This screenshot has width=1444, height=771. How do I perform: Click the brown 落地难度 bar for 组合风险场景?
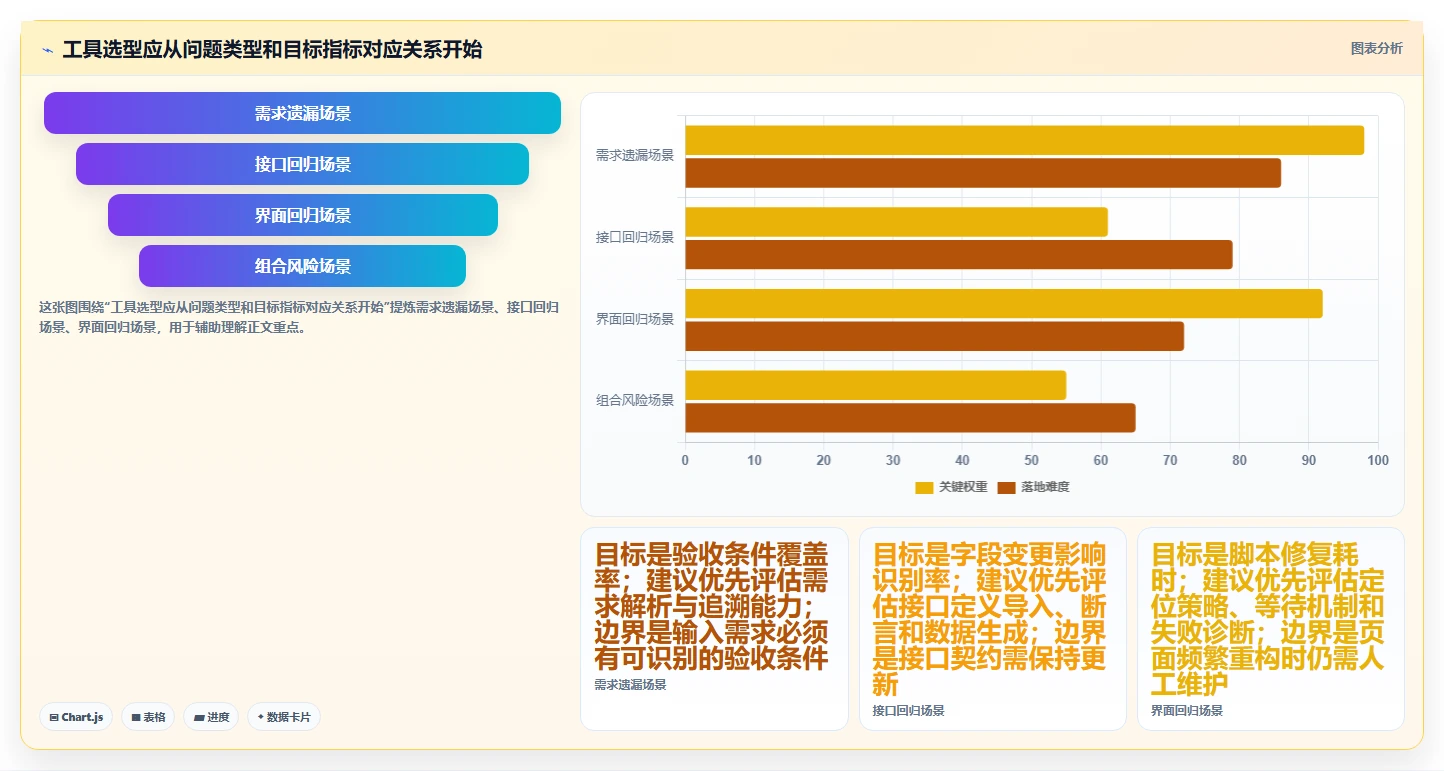click(910, 418)
